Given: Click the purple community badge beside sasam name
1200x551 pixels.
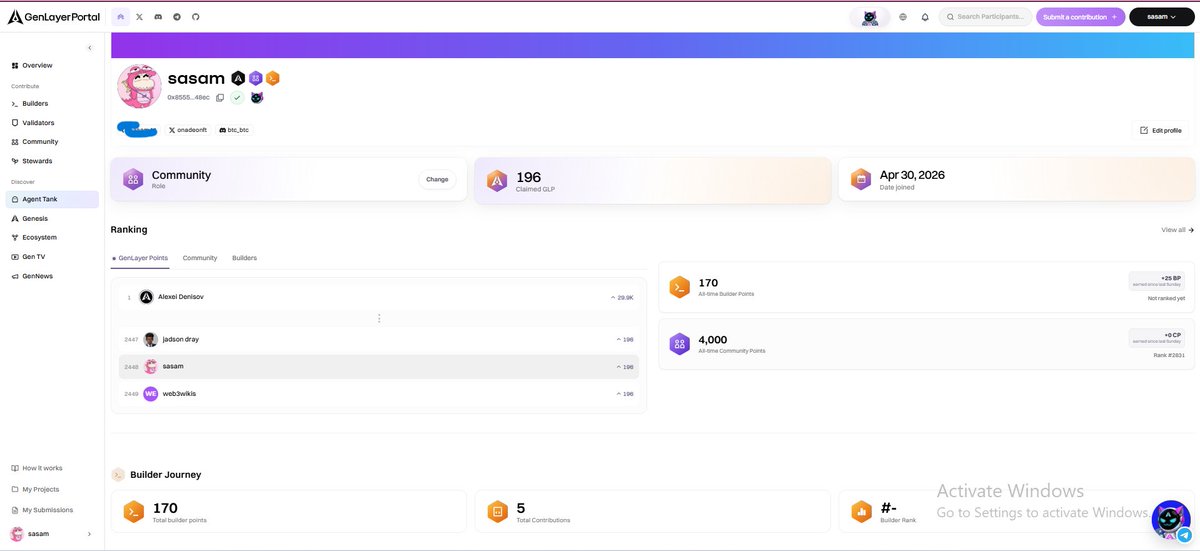Looking at the screenshot, I should point(256,78).
